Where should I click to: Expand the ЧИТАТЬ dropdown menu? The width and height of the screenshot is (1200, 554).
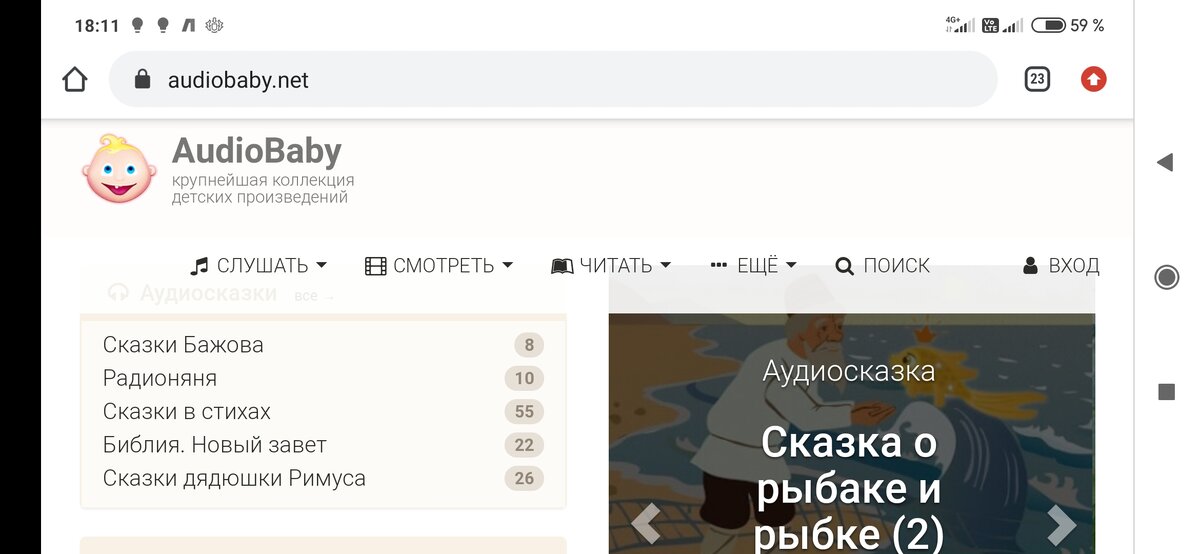point(611,266)
